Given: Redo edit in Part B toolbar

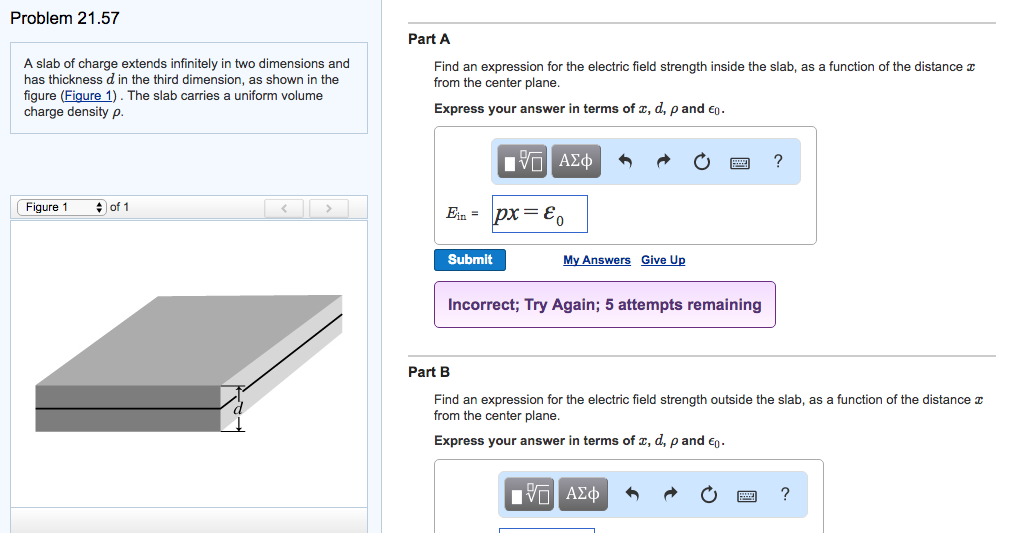Looking at the screenshot, I should click(x=669, y=494).
